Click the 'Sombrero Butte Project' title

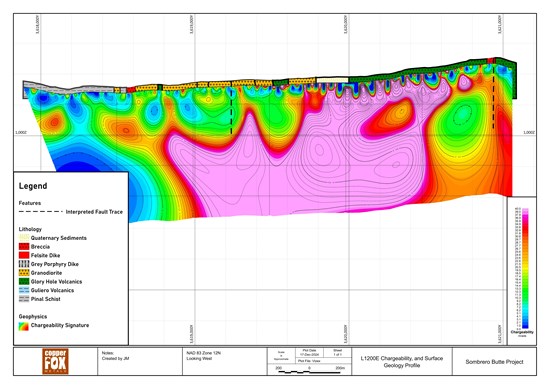click(494, 362)
